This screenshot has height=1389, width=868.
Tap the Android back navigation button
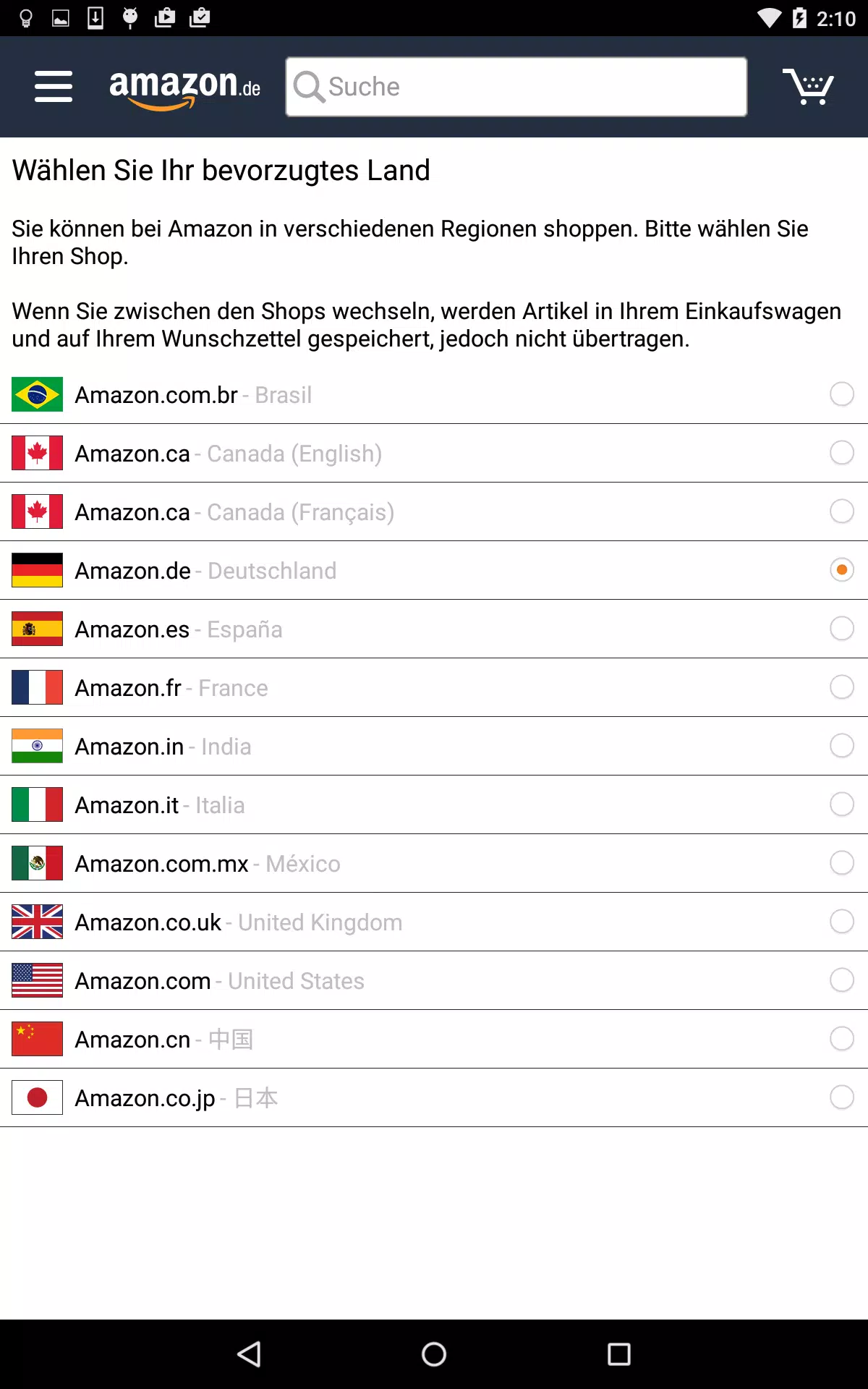[x=250, y=1354]
